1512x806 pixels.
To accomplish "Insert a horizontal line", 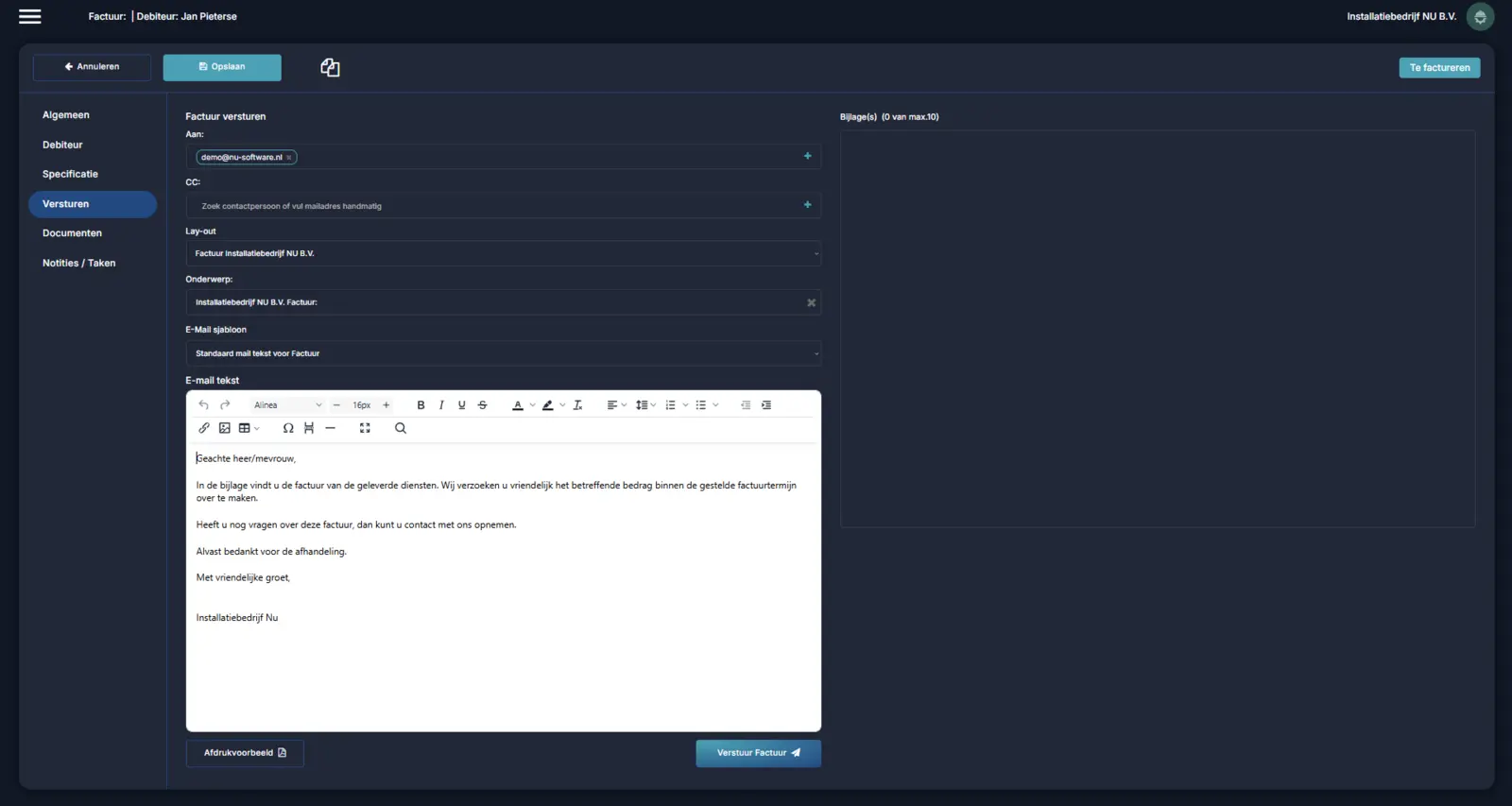I will point(330,428).
